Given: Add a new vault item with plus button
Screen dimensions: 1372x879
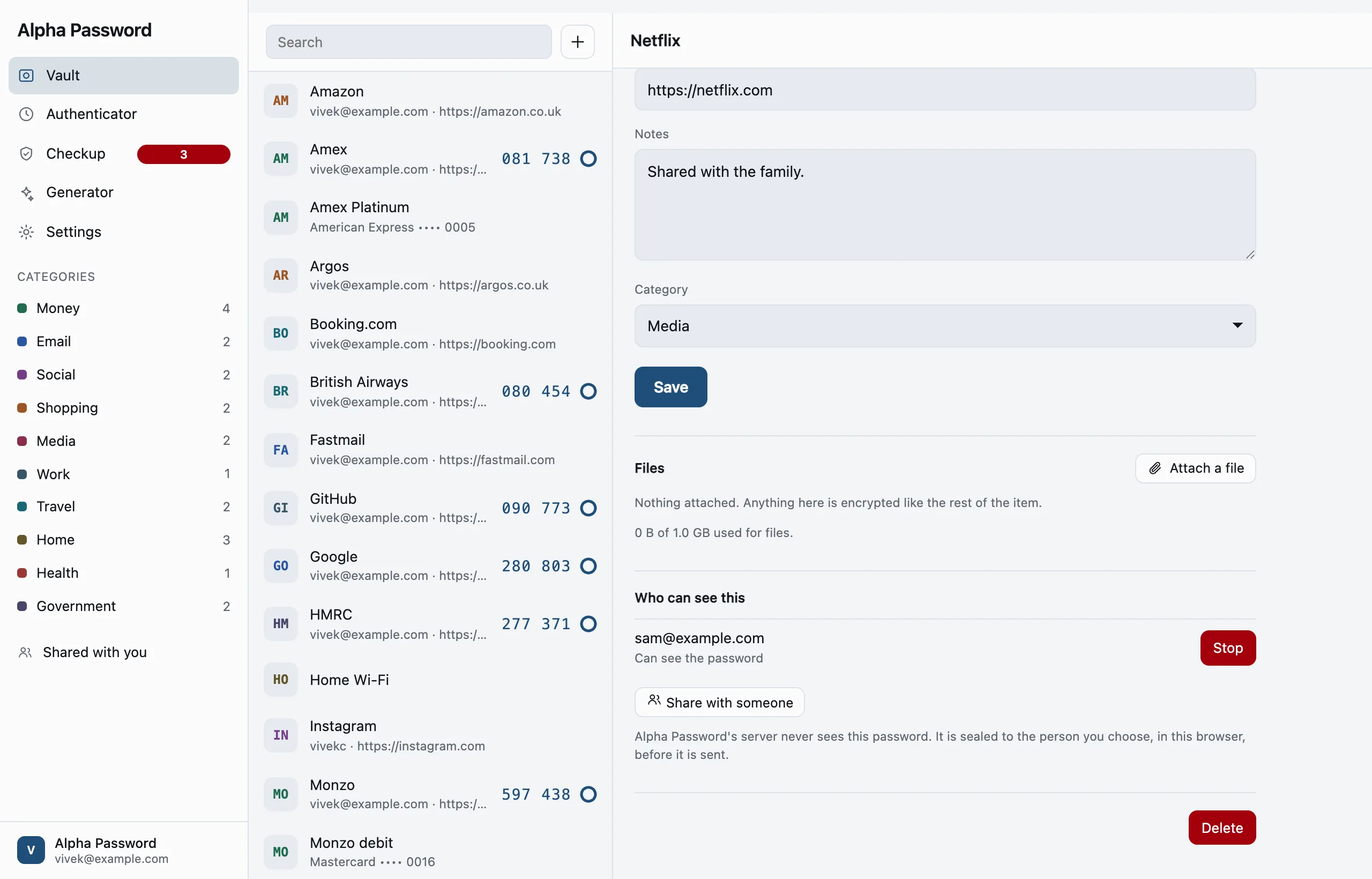Looking at the screenshot, I should 578,42.
